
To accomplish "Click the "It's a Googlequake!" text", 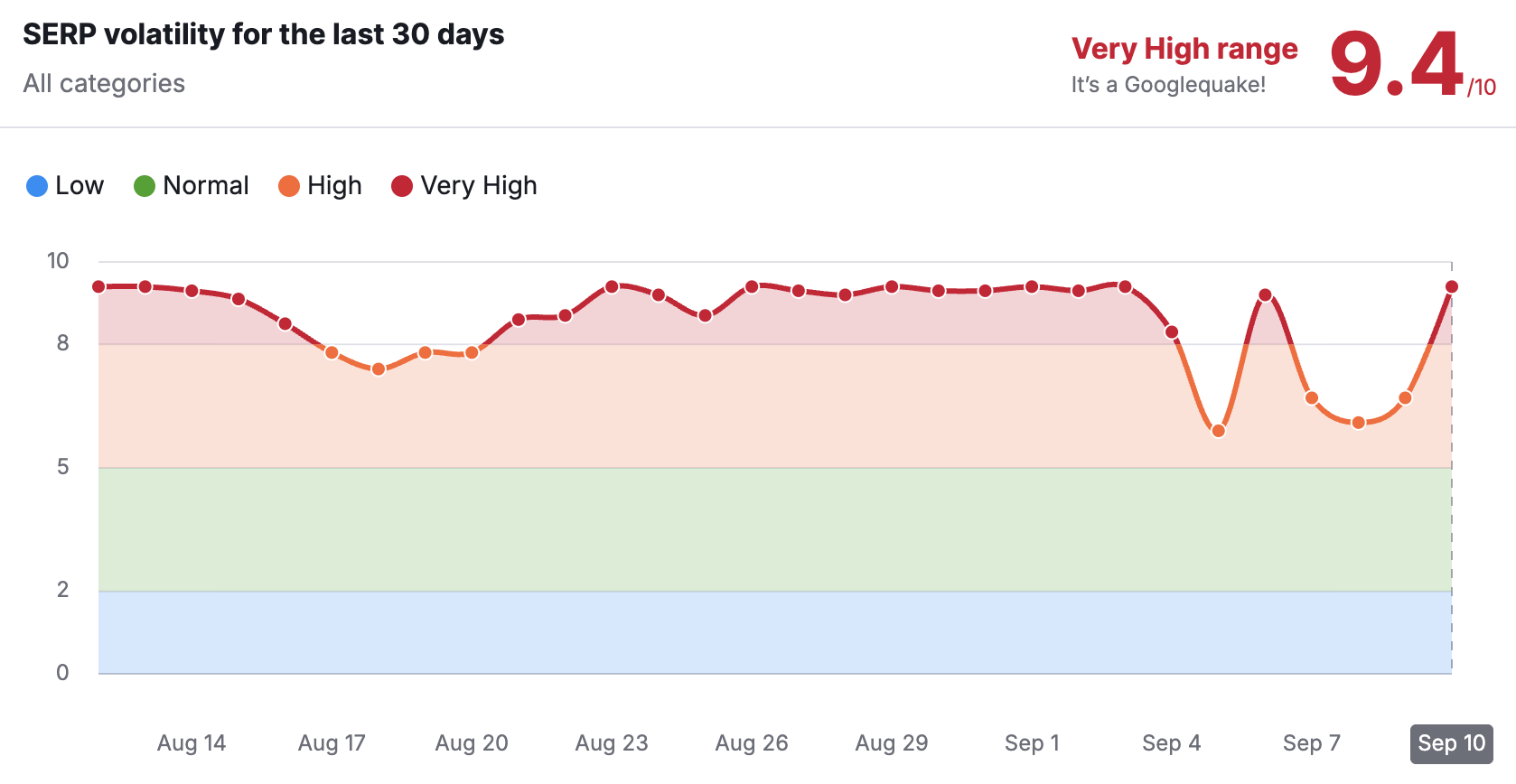I will pyautogui.click(x=1168, y=85).
